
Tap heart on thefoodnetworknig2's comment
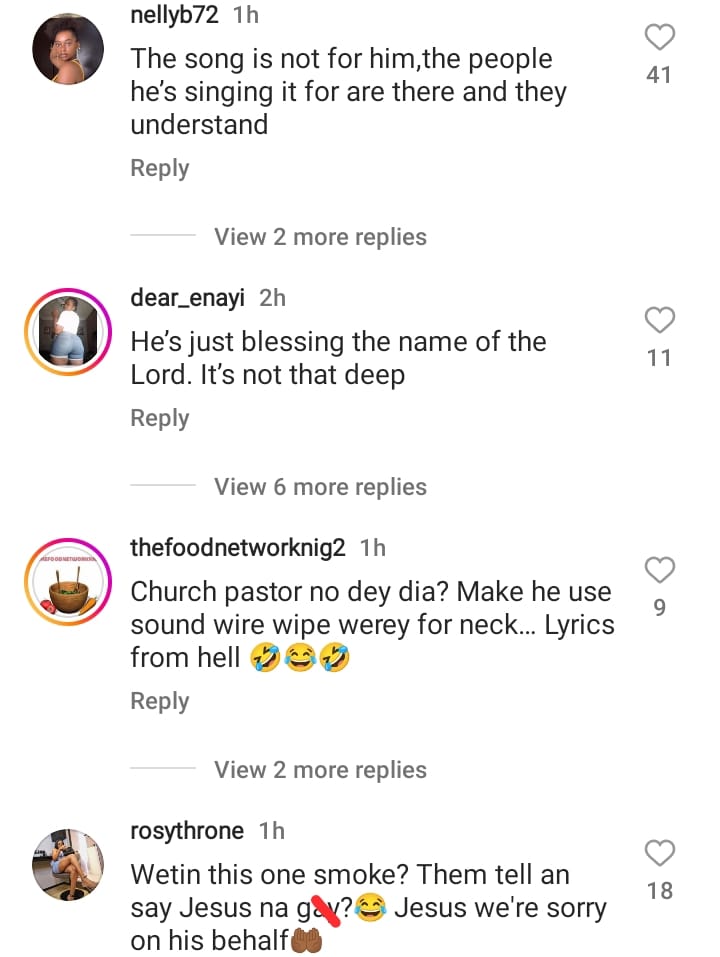click(659, 571)
